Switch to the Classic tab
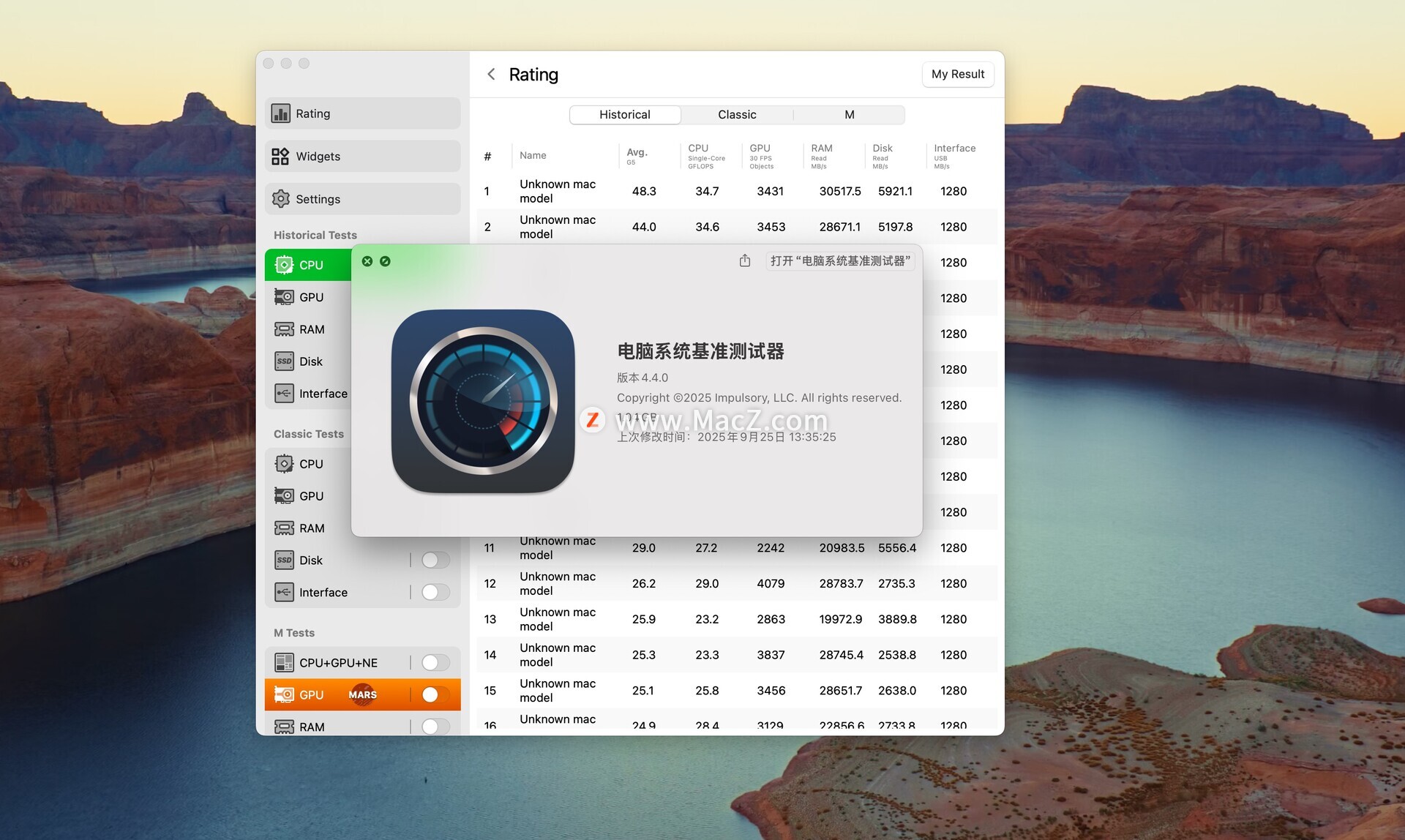This screenshot has width=1405, height=840. [x=737, y=115]
